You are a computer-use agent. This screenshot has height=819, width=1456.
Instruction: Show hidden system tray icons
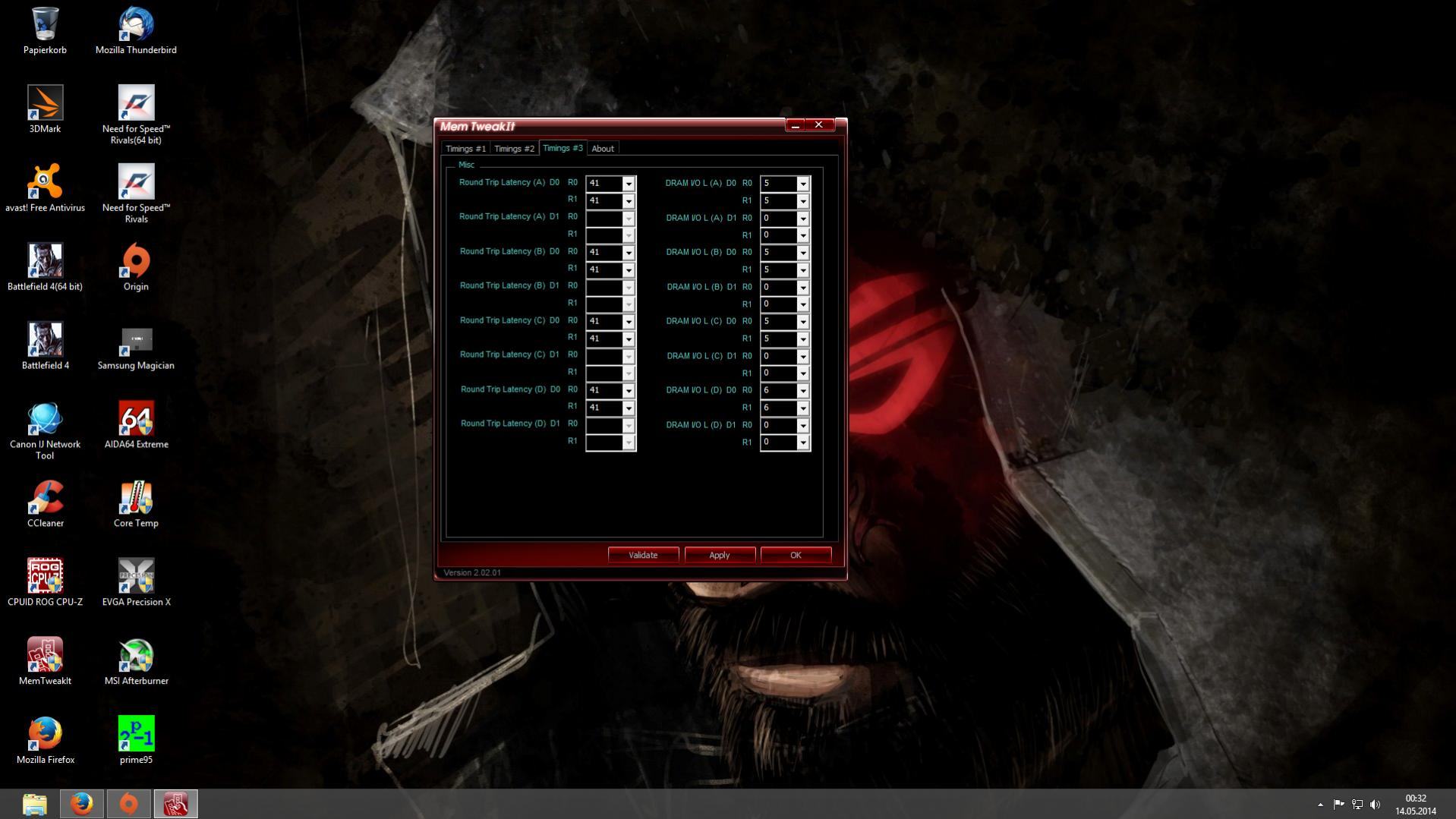point(1320,805)
